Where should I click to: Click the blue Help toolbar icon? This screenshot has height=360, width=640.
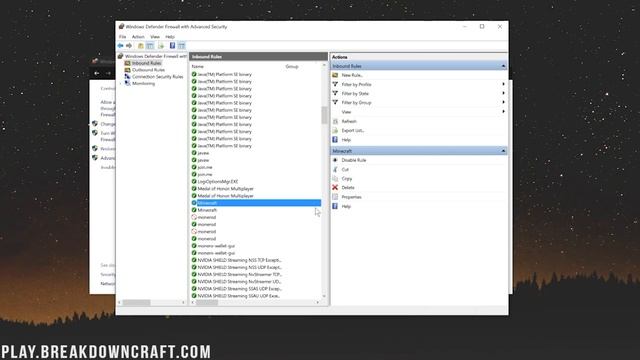pos(172,46)
